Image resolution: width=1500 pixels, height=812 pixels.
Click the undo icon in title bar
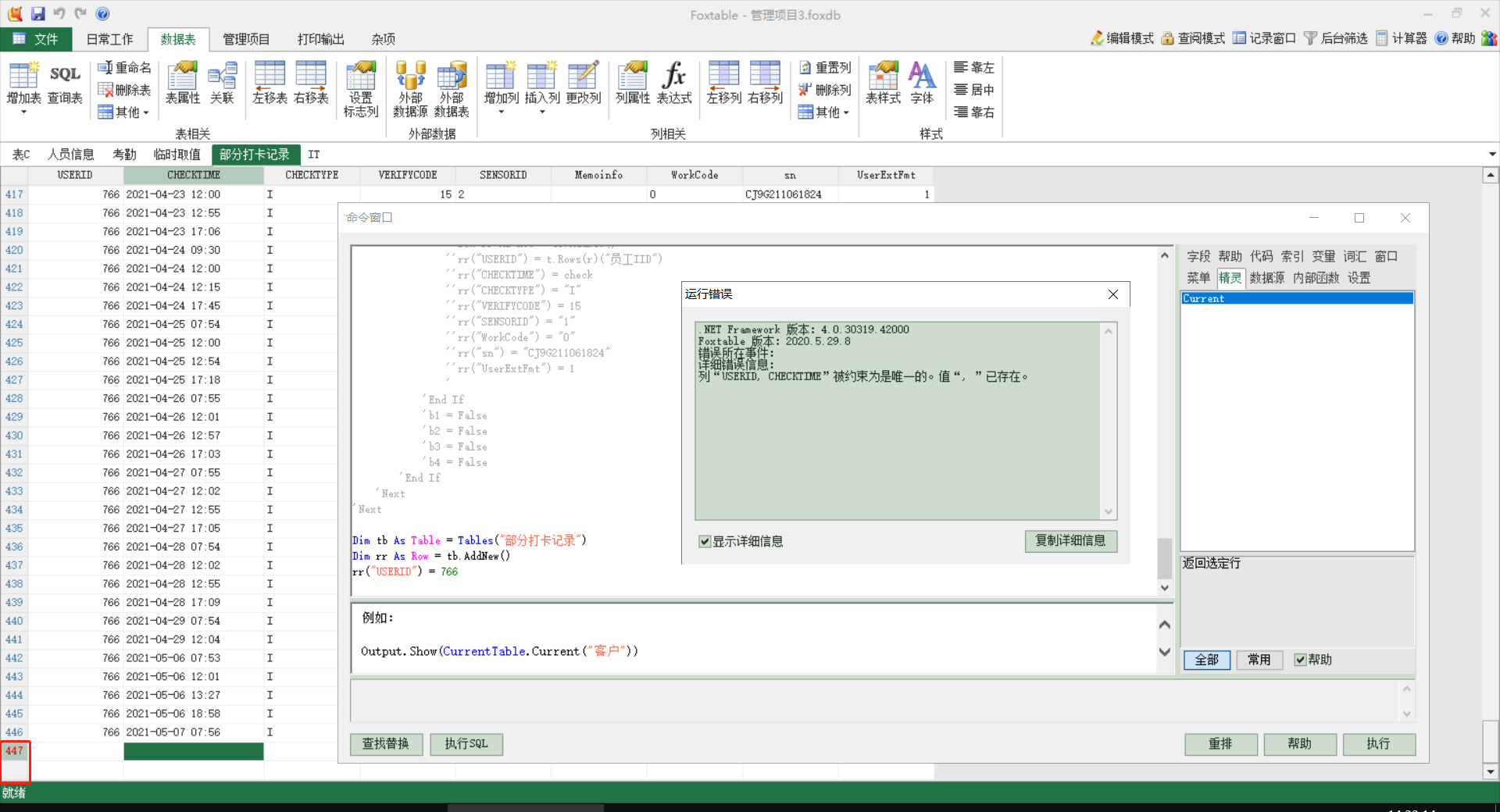[59, 14]
